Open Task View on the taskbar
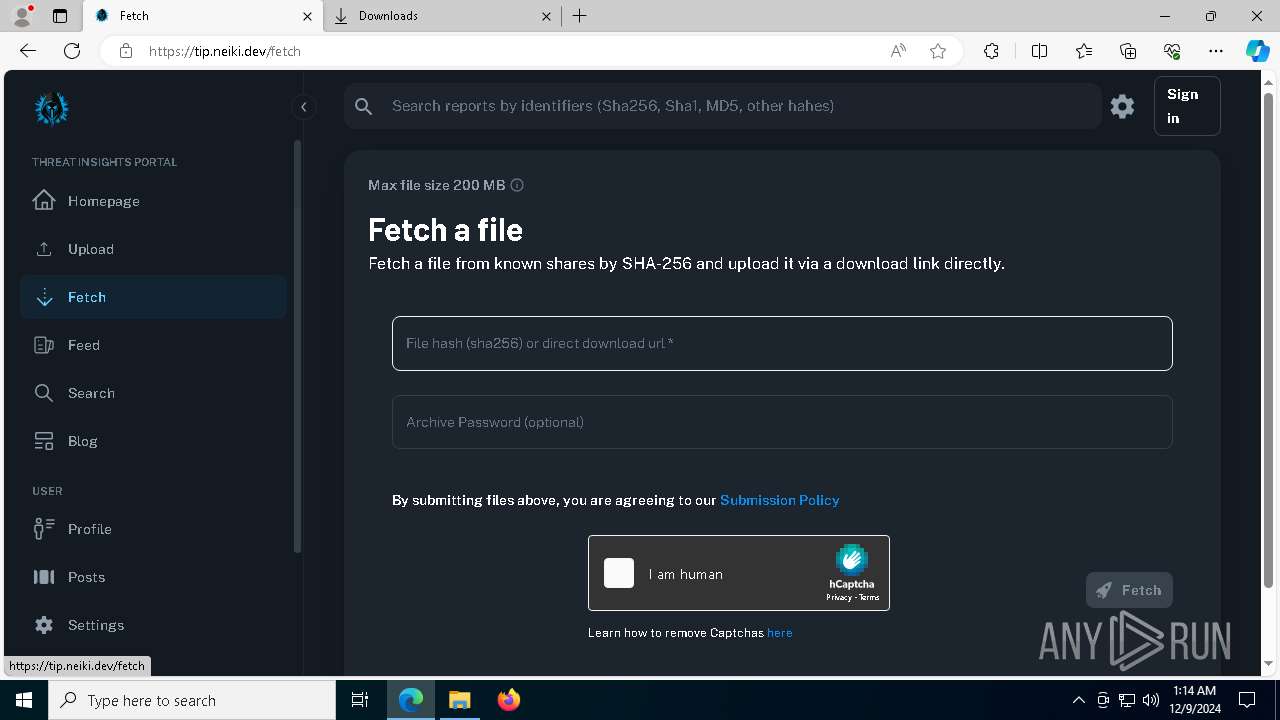This screenshot has width=1280, height=720. 360,700
